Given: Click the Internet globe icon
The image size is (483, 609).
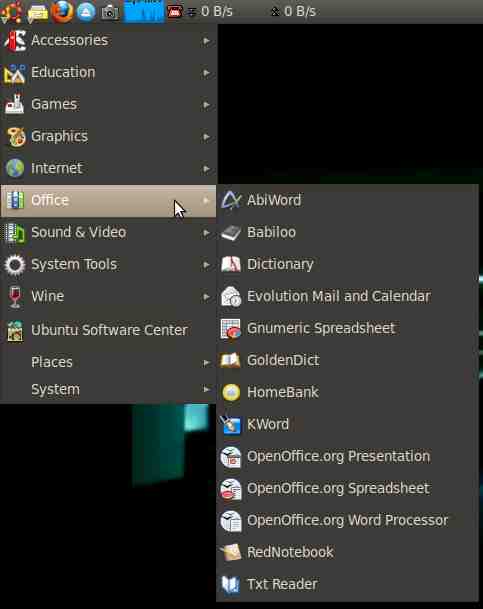Looking at the screenshot, I should (15, 169).
